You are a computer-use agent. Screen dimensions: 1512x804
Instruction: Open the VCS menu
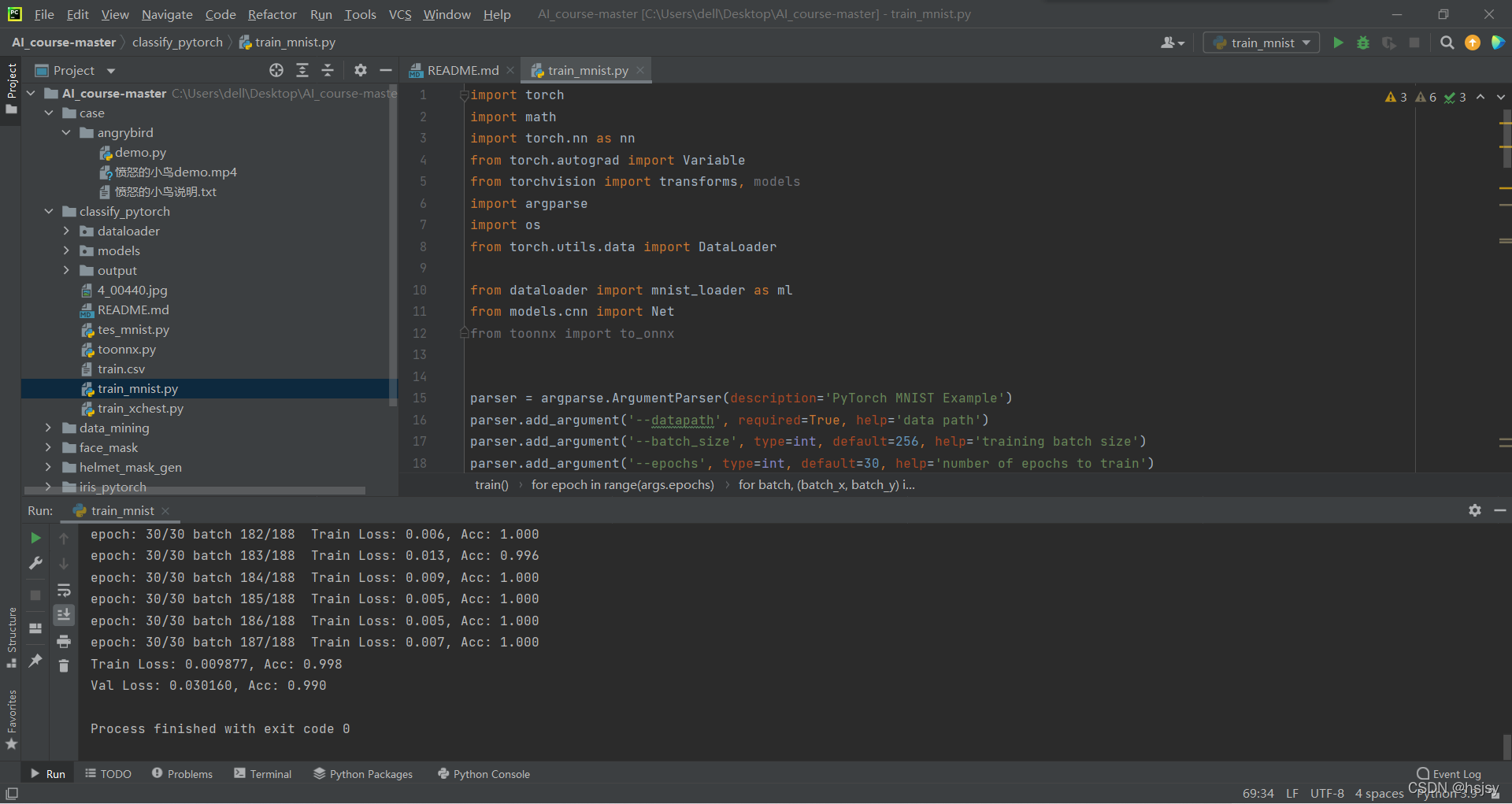click(400, 14)
